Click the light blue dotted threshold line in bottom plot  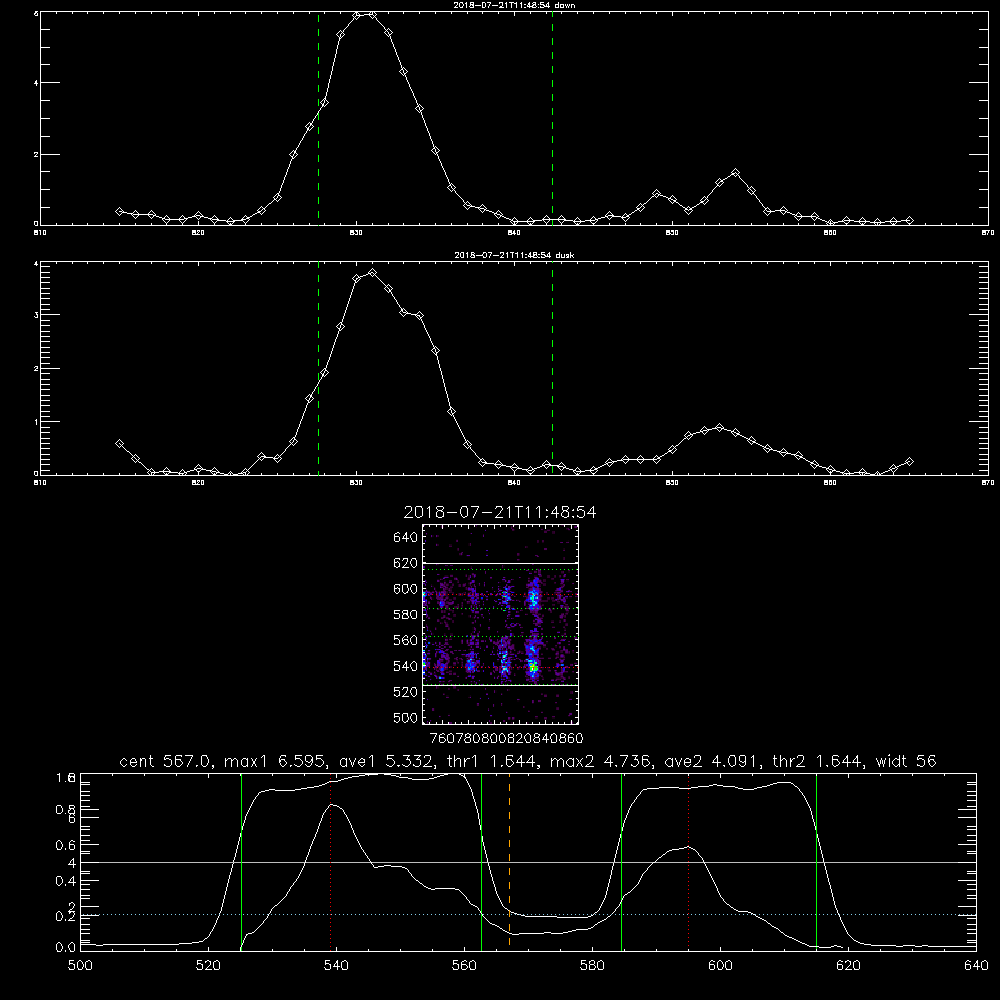click(528, 915)
